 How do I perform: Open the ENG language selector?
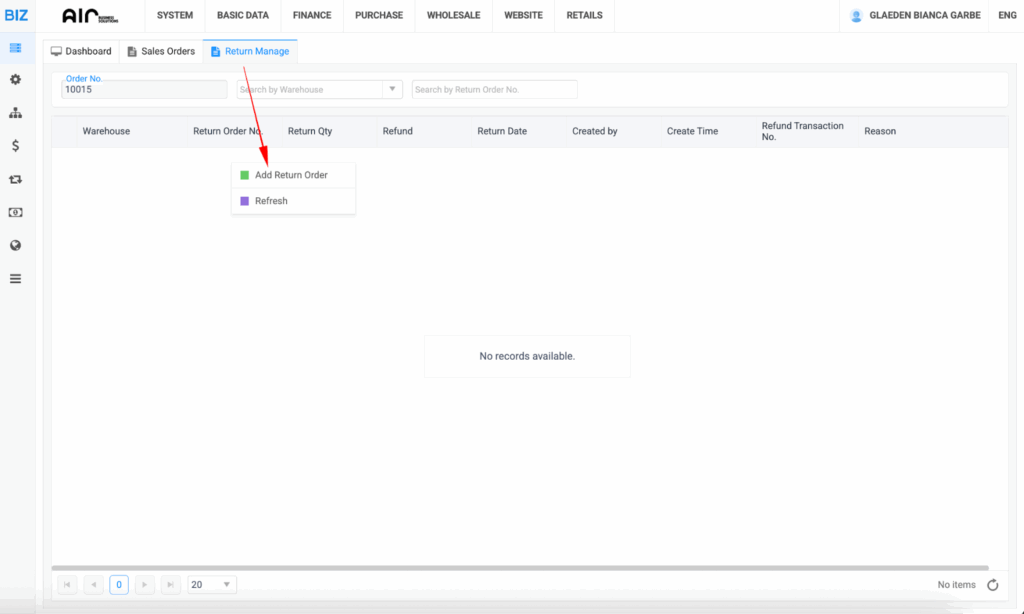[x=1007, y=16]
